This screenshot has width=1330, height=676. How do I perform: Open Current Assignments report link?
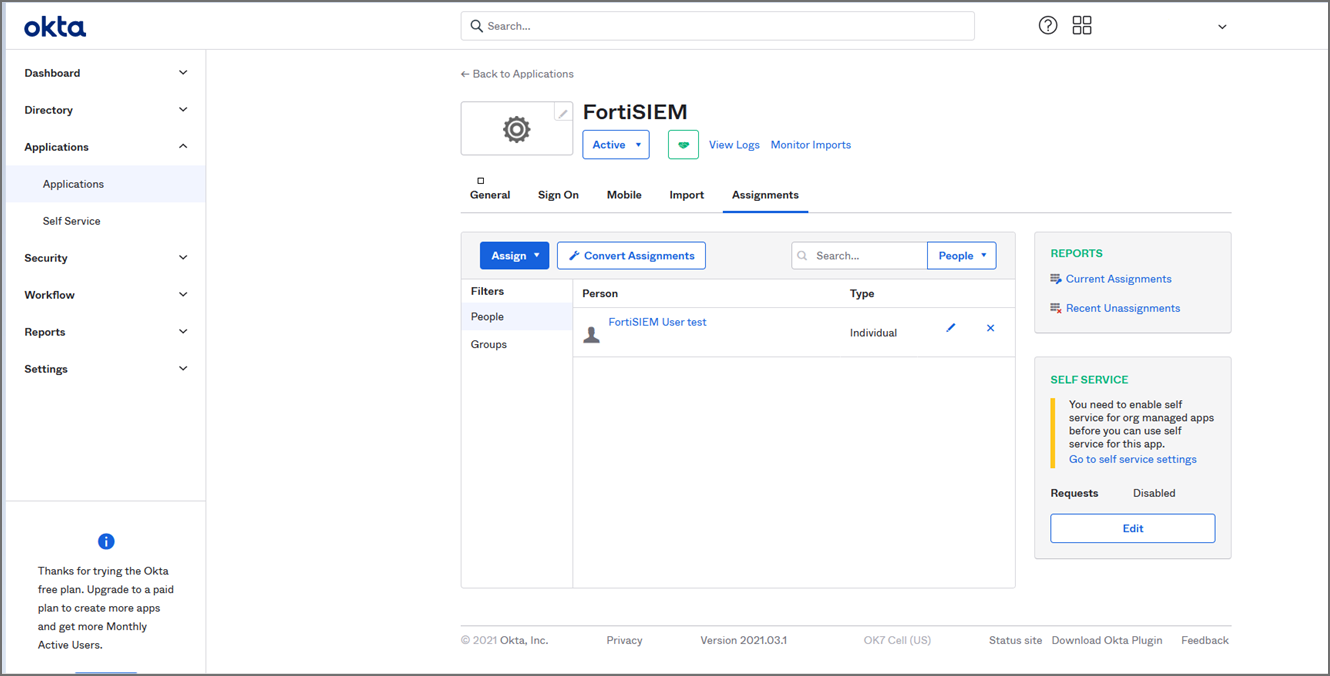[x=1118, y=279]
